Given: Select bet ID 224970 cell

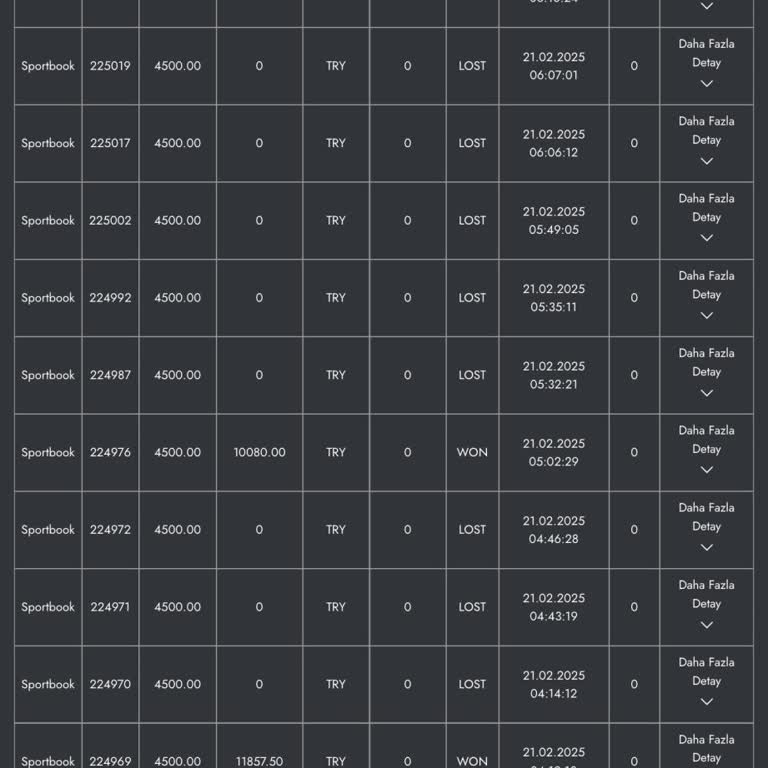Looking at the screenshot, I should [x=110, y=684].
